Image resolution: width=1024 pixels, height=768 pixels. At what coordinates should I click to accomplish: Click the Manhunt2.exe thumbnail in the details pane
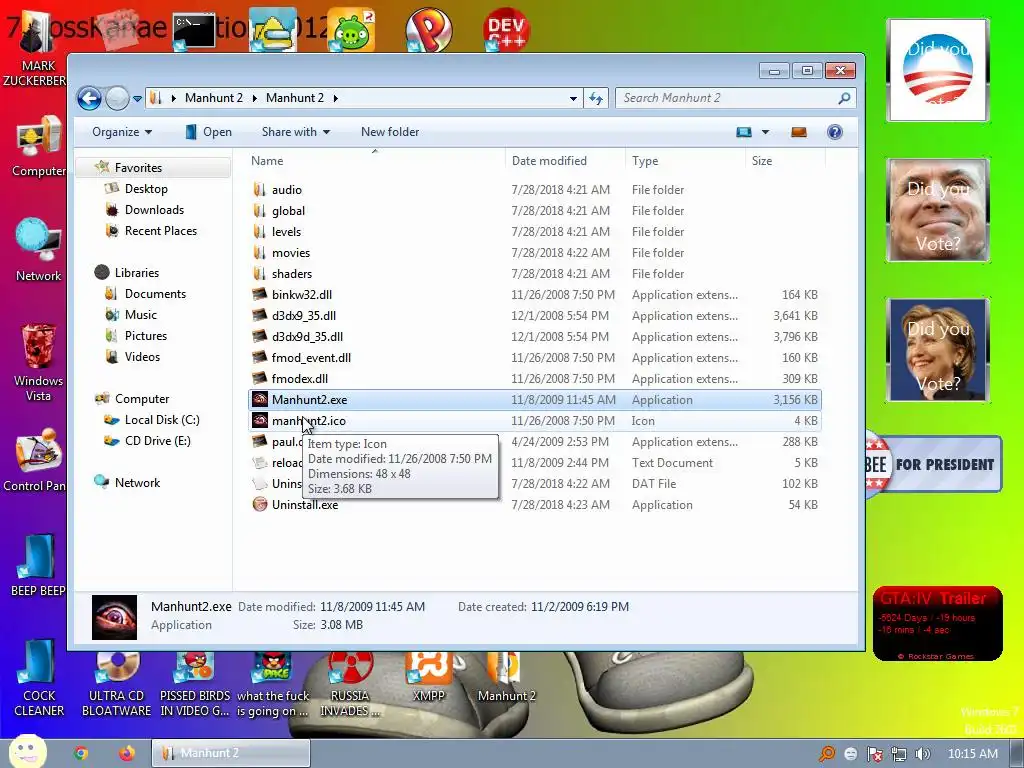point(114,616)
